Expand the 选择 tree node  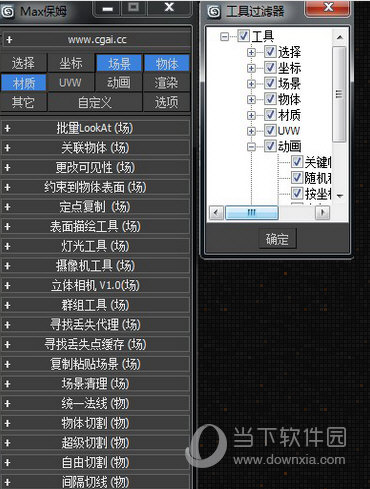[x=252, y=52]
